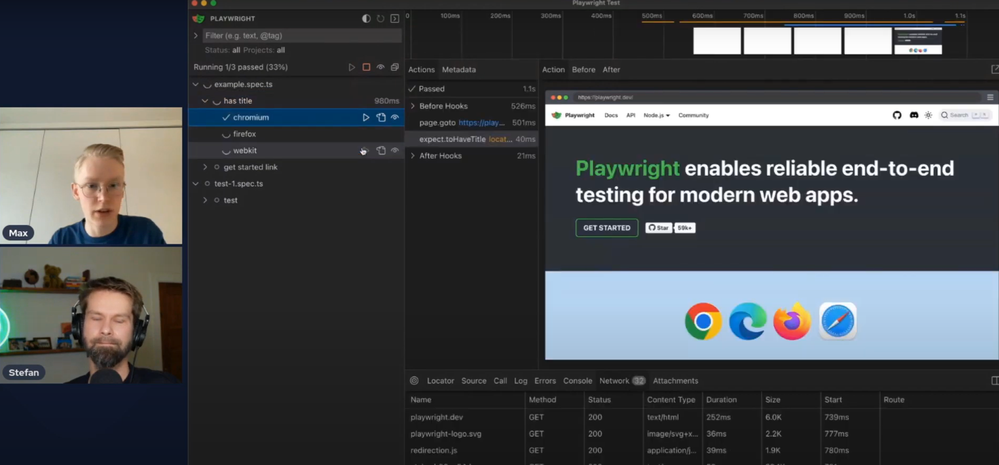Expand the filter options chevron

[x=196, y=36]
